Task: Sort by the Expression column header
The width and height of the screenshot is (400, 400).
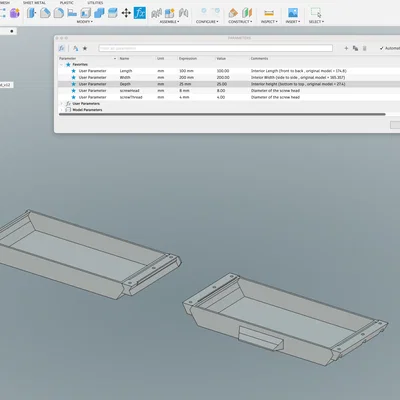Action: pos(188,59)
